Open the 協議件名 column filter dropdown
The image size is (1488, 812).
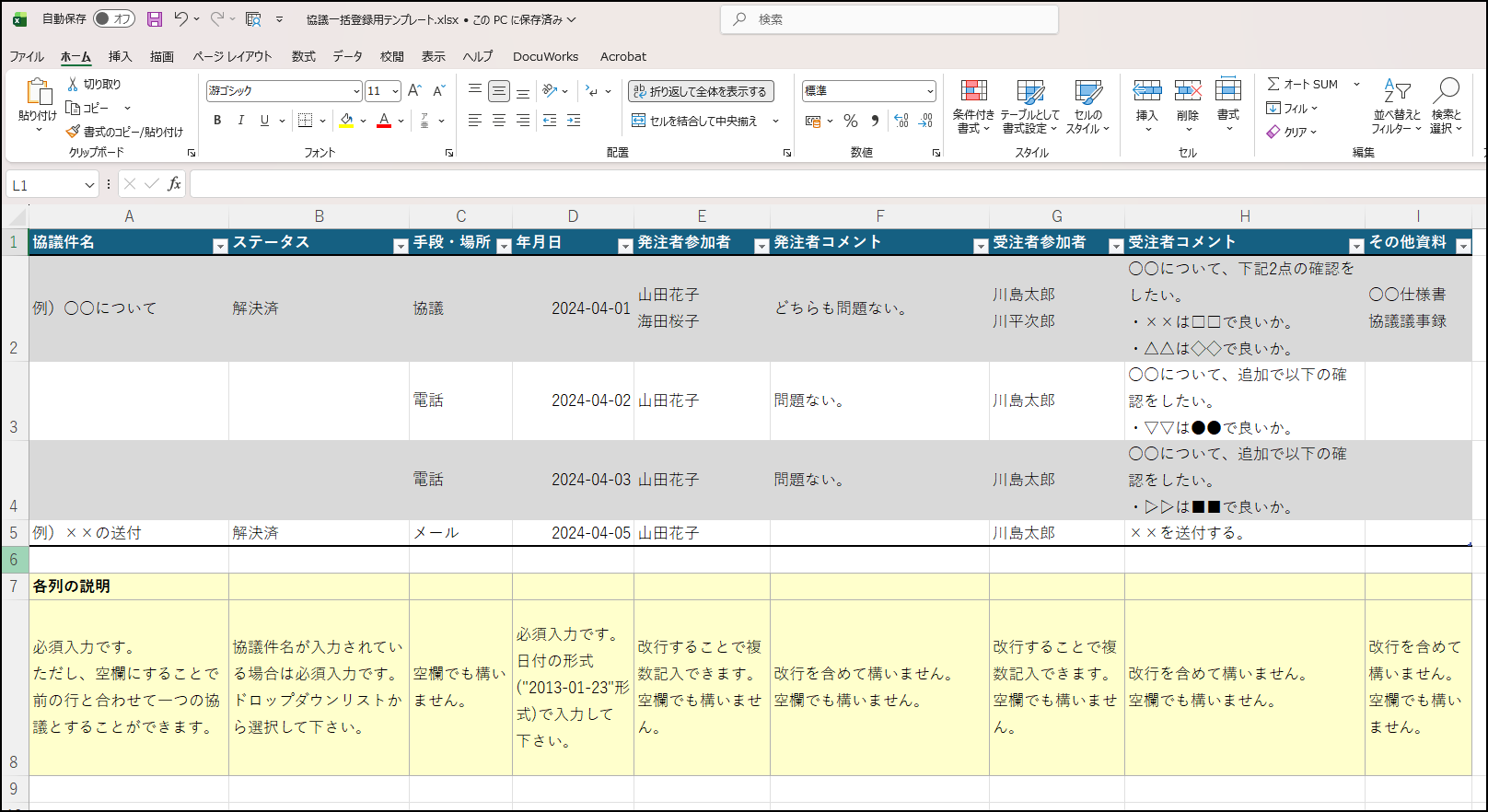[x=220, y=246]
